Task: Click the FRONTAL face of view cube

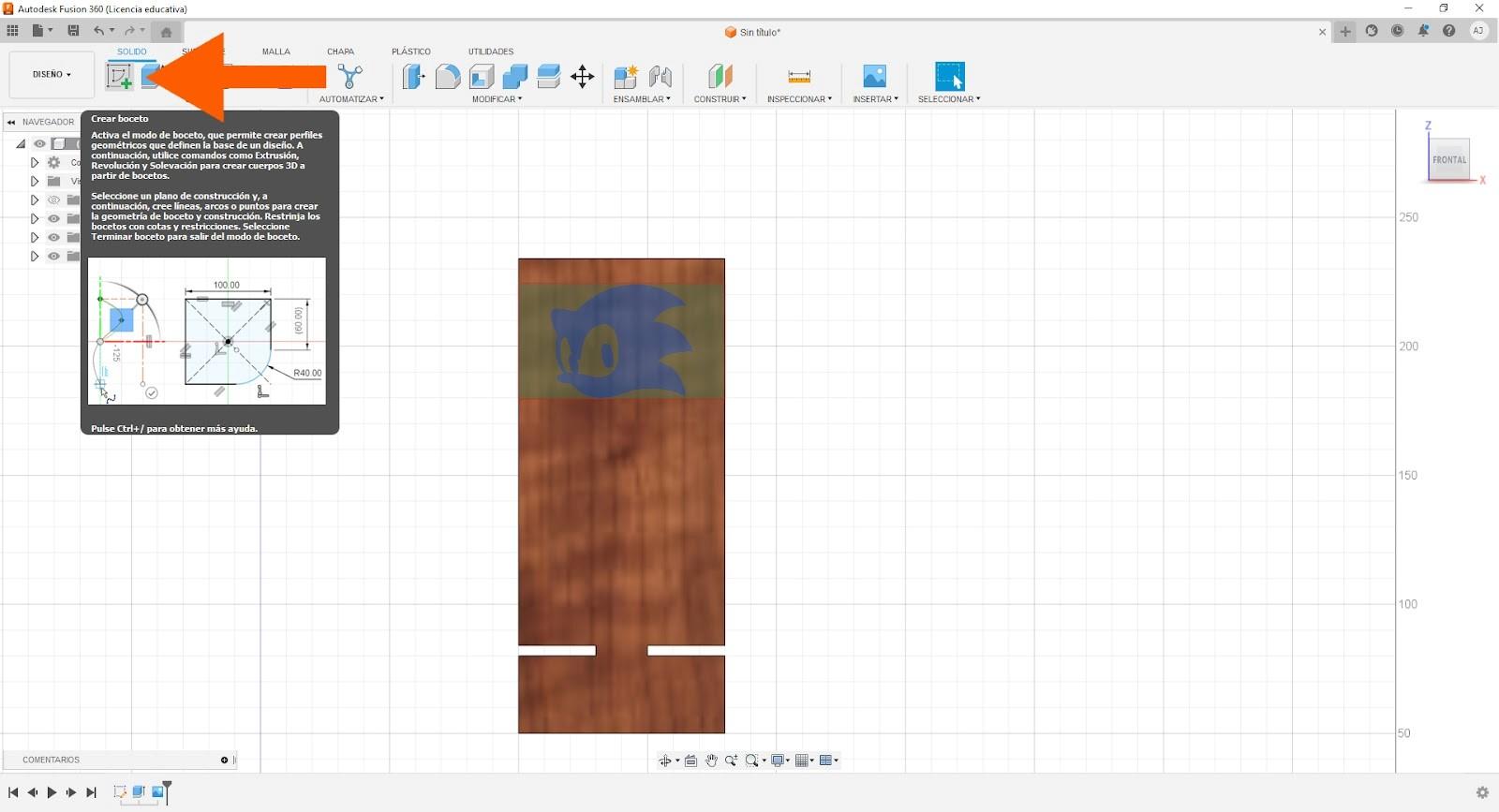Action: (x=1449, y=159)
